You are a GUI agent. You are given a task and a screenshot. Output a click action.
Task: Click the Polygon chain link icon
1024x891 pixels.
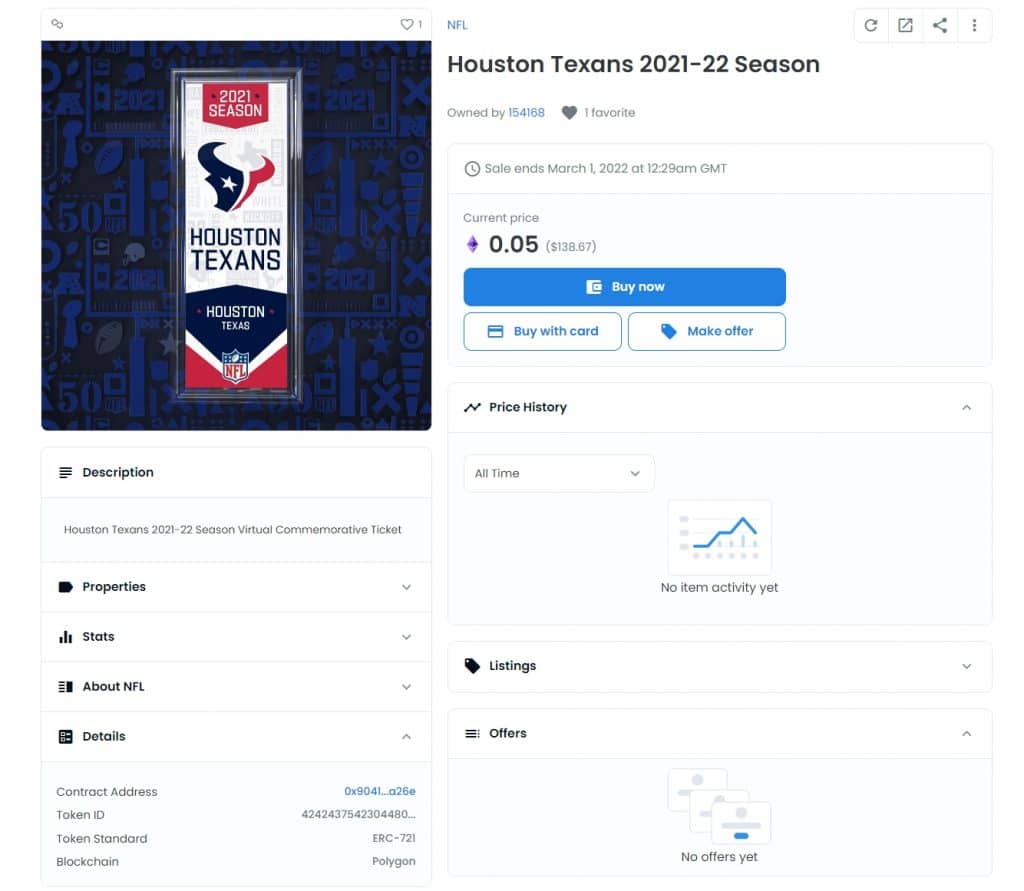57,24
